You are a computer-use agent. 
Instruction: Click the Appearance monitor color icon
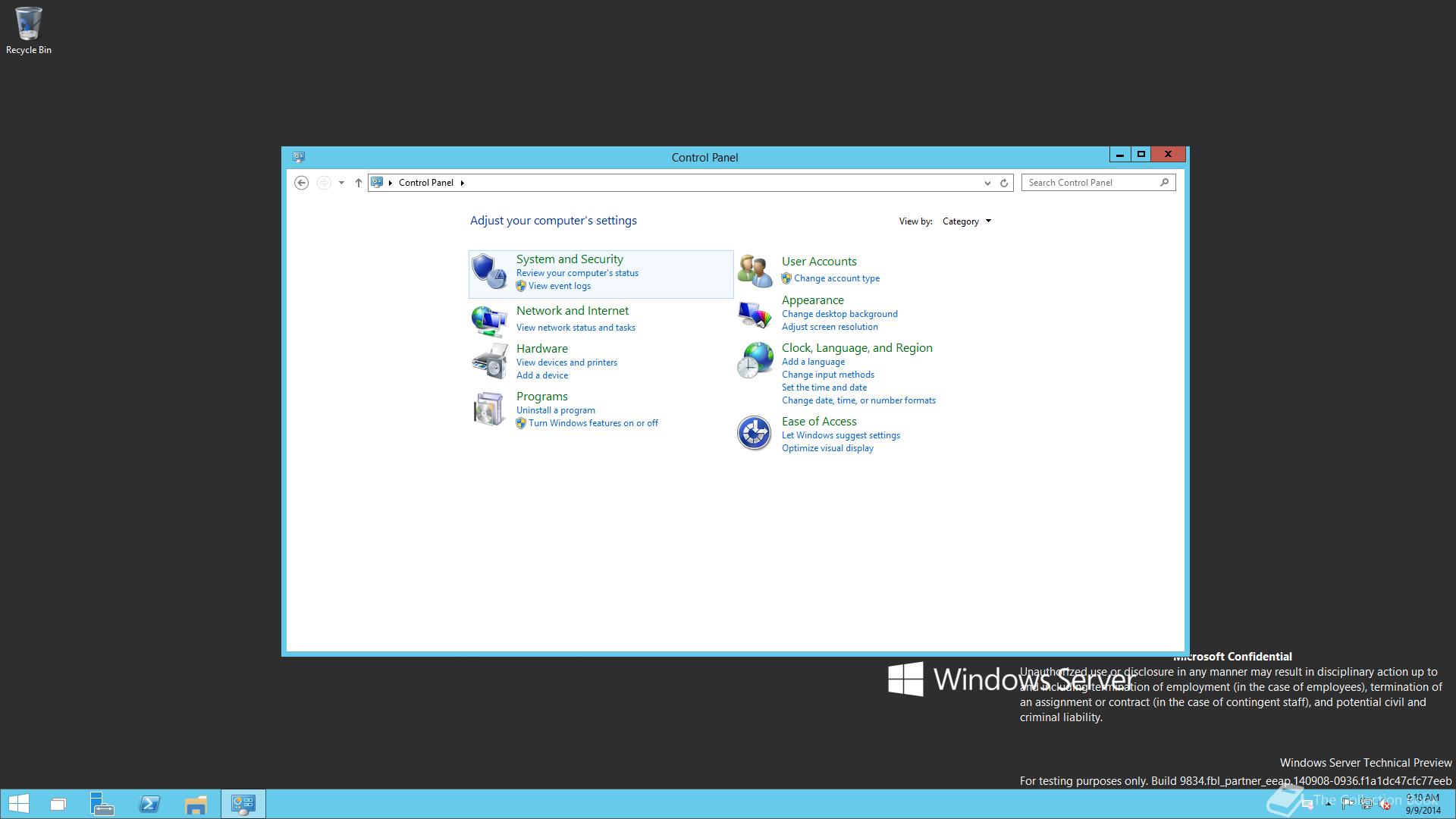[755, 314]
